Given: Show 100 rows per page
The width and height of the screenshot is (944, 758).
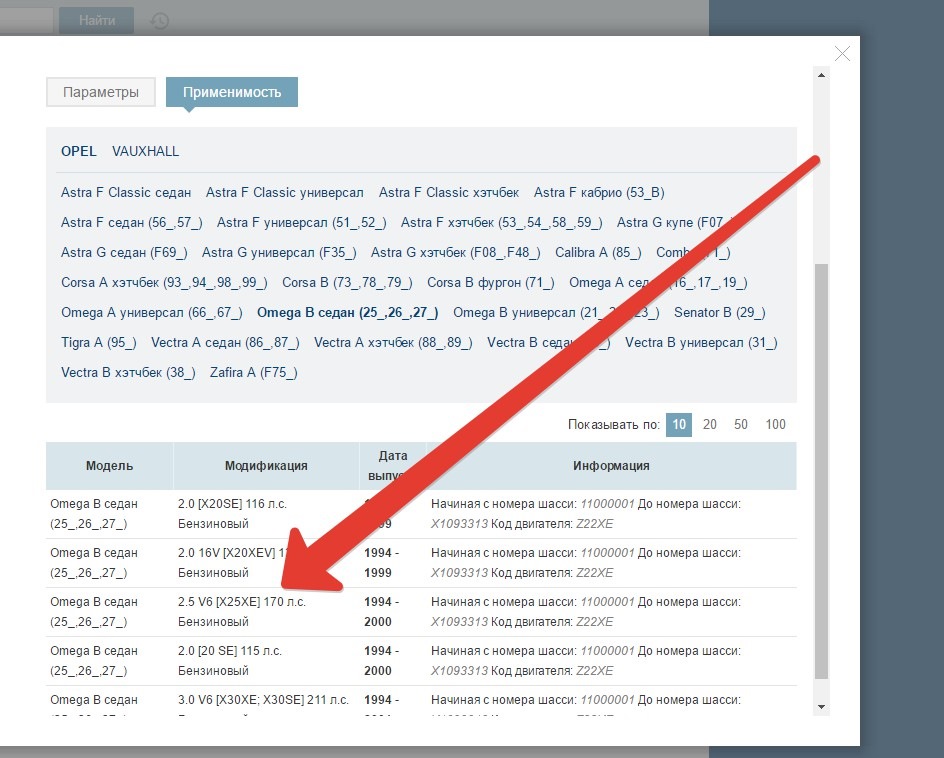Looking at the screenshot, I should (x=775, y=424).
